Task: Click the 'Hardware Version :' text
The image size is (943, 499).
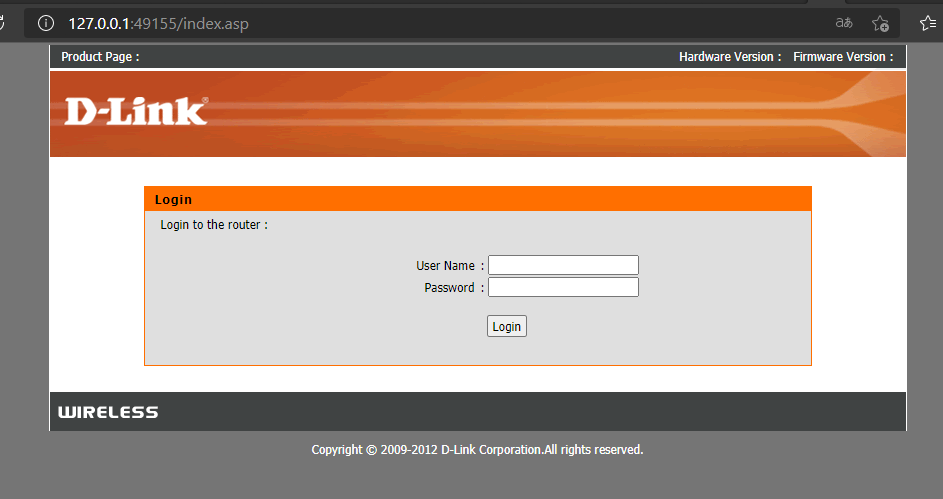Action: tap(730, 57)
